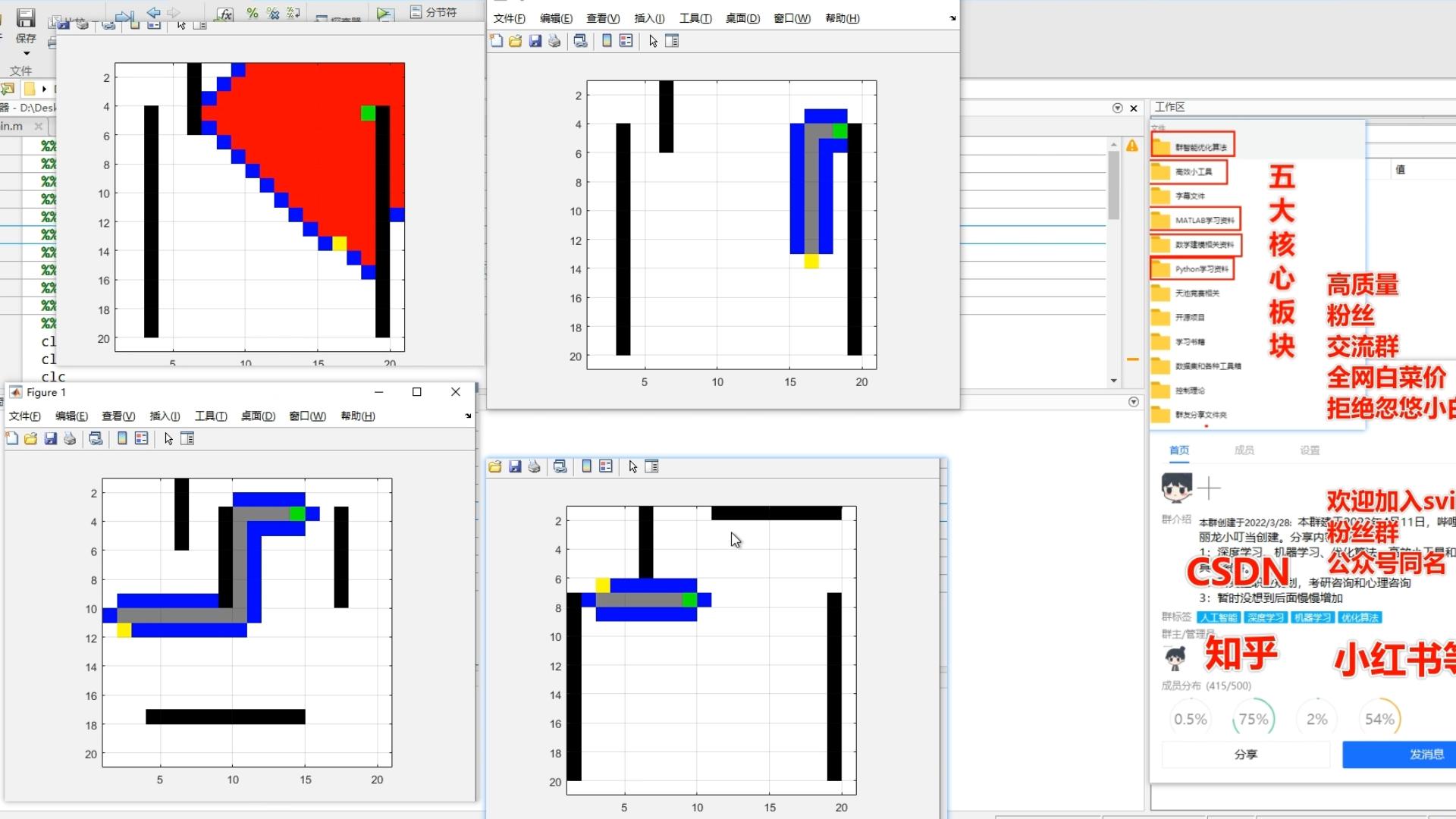This screenshot has width=1456, height=819.
Task: Click Open File icon in top-center figure toolbar
Action: point(516,41)
